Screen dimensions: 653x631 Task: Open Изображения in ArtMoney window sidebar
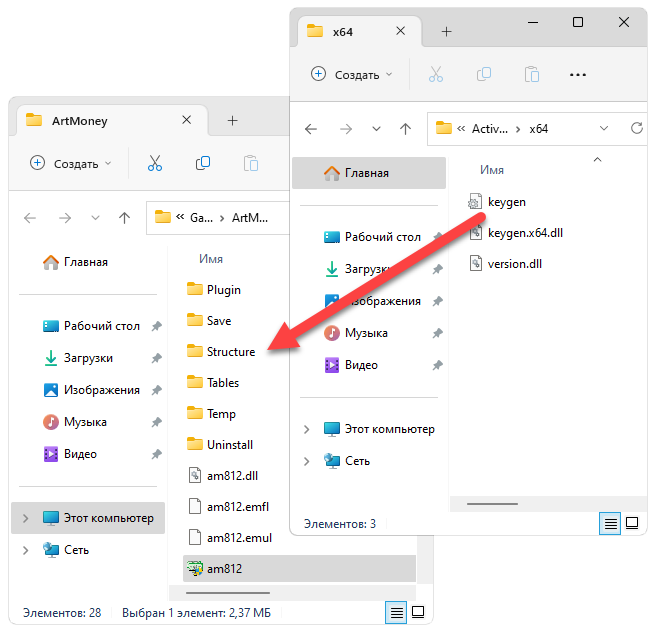92,390
